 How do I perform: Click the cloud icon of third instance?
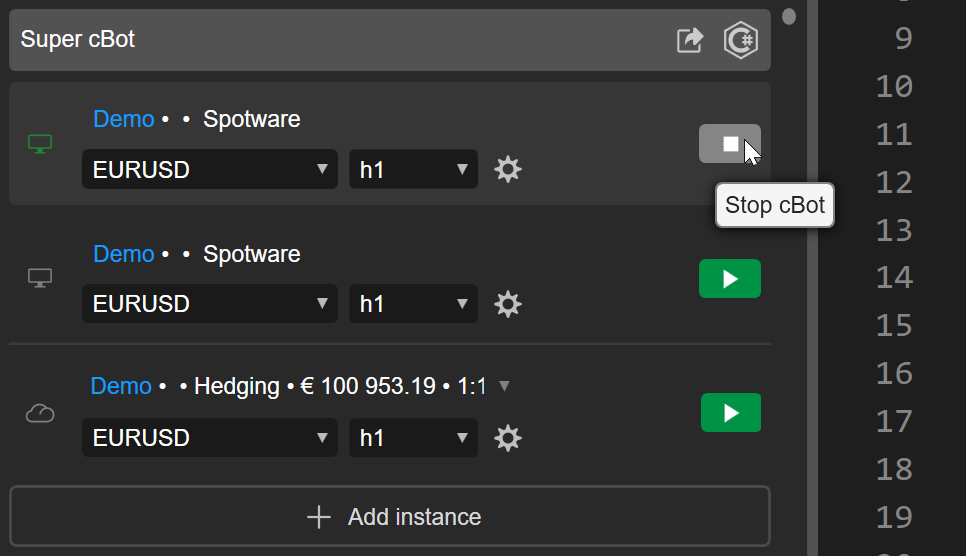(40, 413)
